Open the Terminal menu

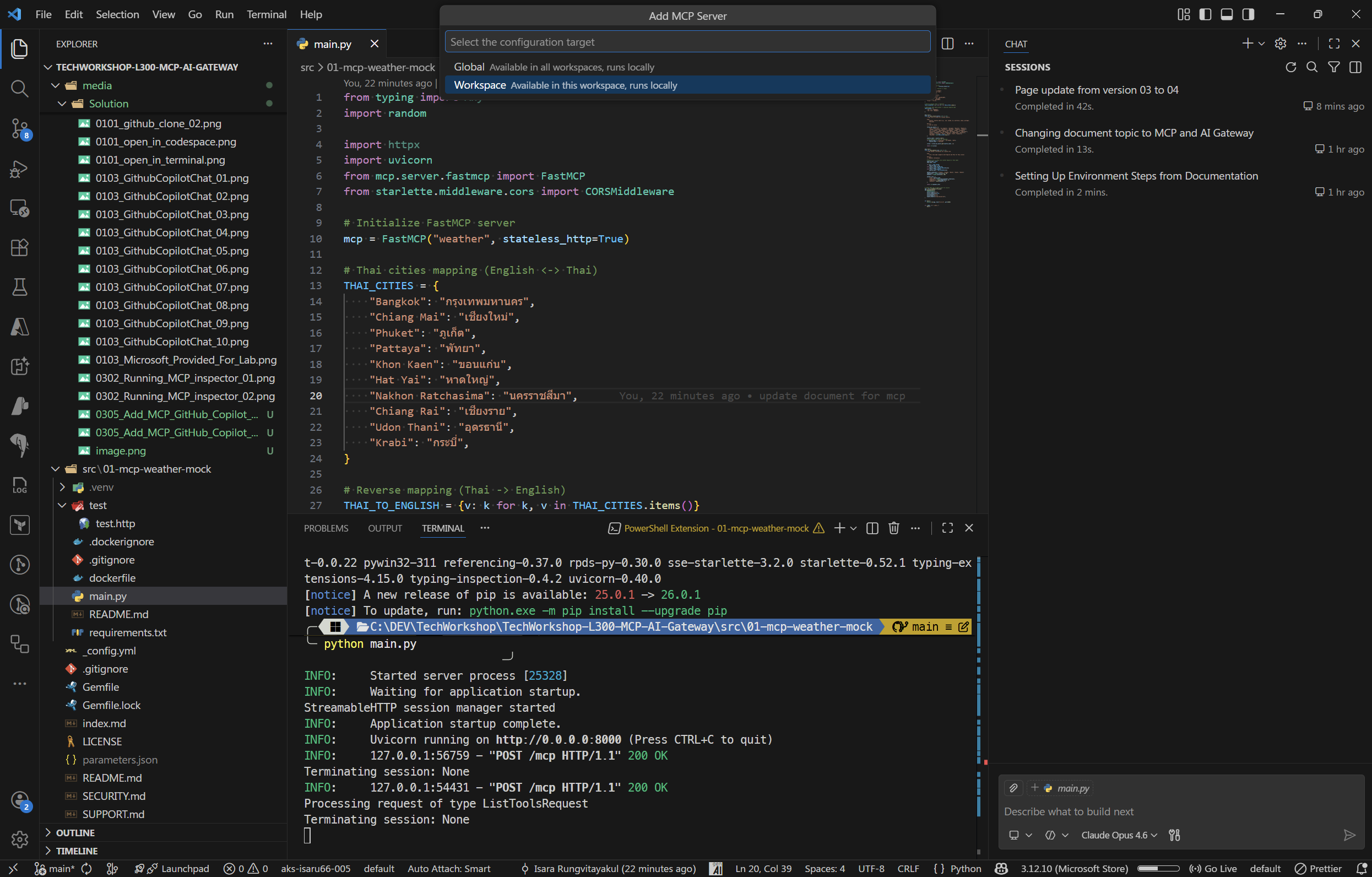click(266, 14)
